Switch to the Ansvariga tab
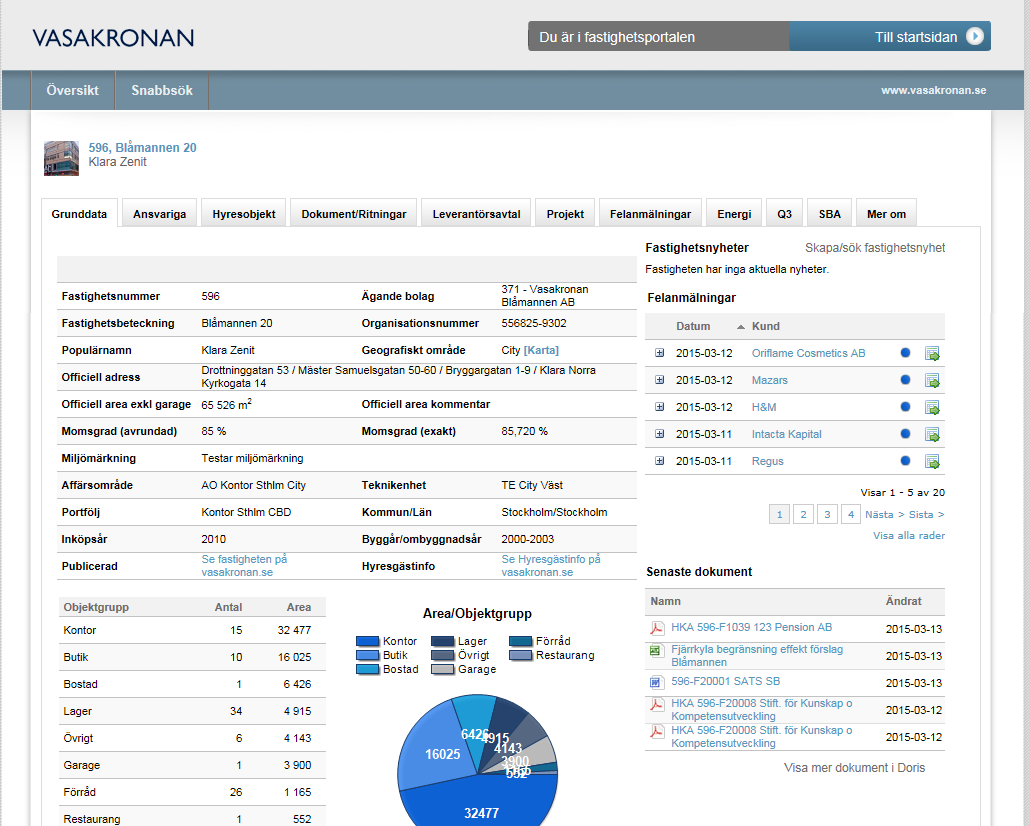The width and height of the screenshot is (1029, 826). 159,214
